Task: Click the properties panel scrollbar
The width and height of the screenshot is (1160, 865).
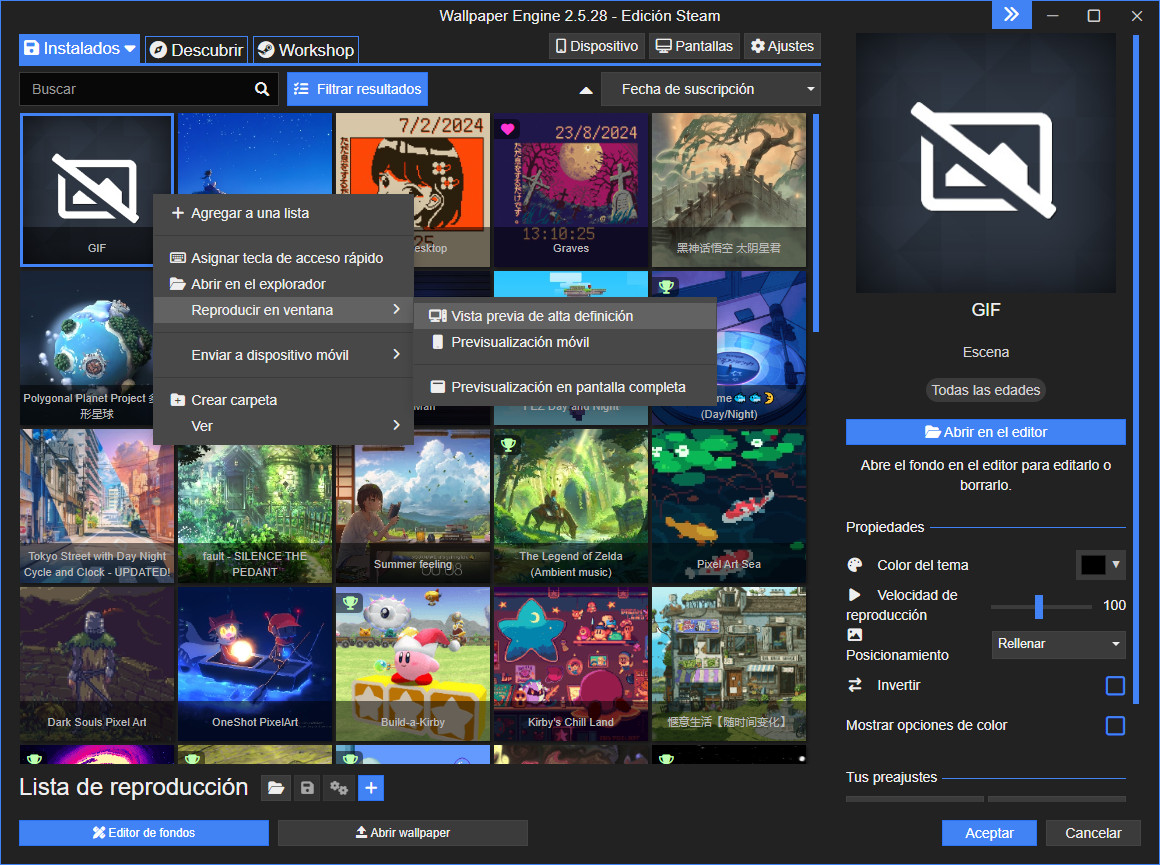Action: (x=1136, y=370)
